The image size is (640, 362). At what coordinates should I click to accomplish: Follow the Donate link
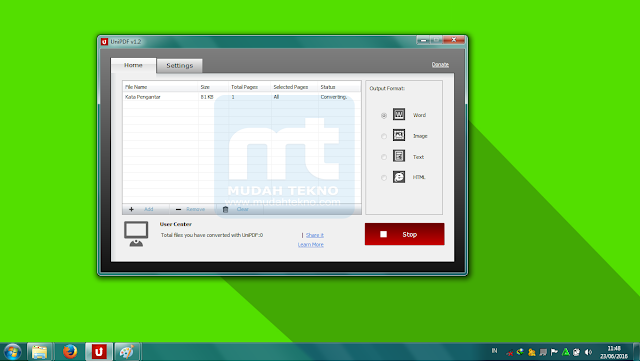[x=440, y=64]
